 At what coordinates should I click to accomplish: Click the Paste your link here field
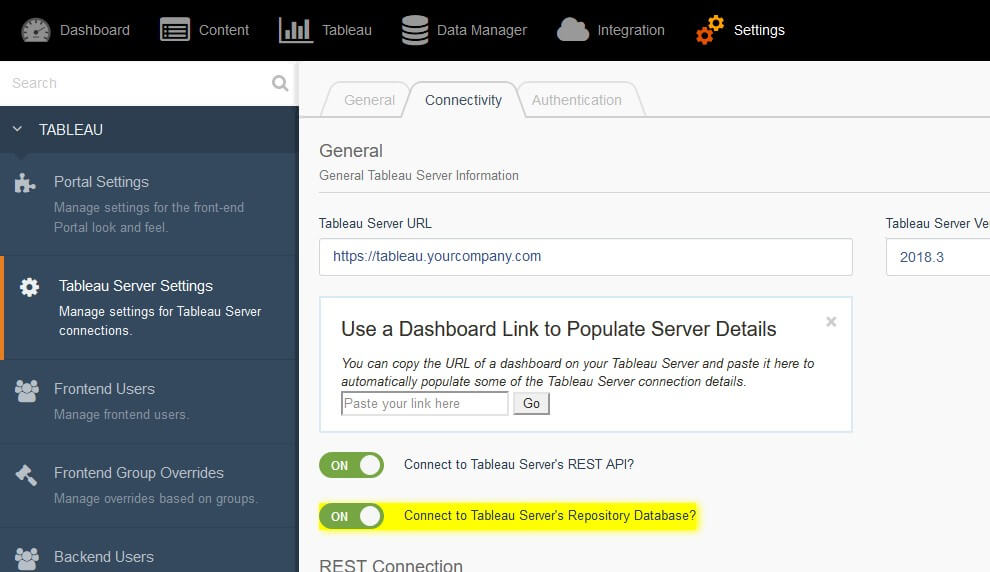tap(424, 403)
